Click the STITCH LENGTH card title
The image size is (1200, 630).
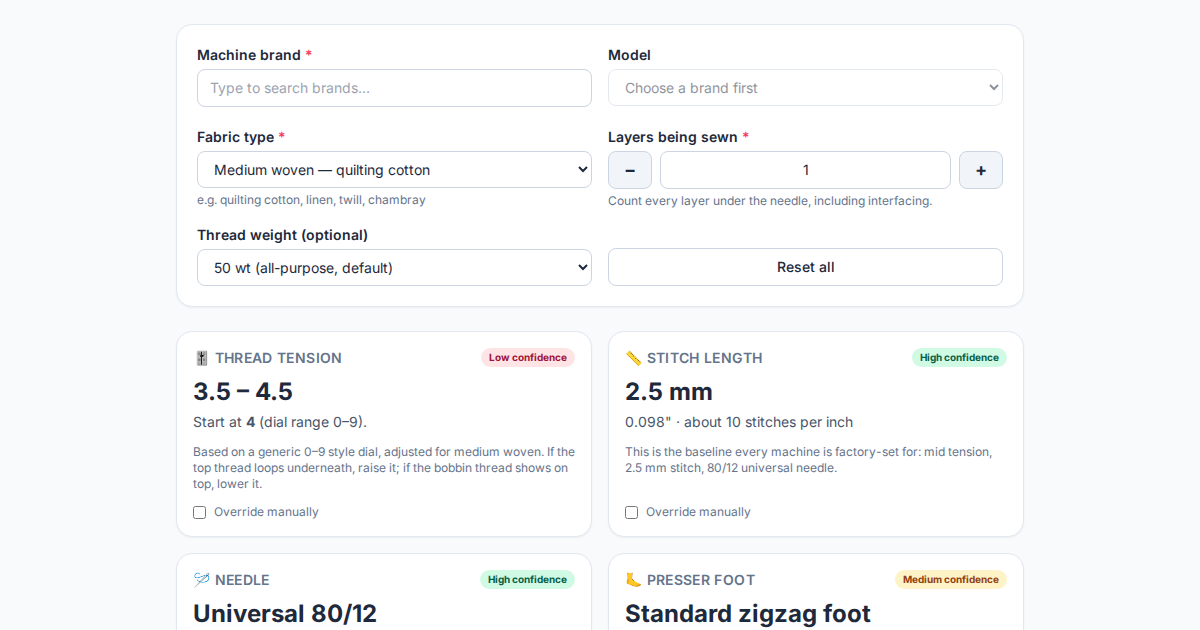(x=705, y=358)
